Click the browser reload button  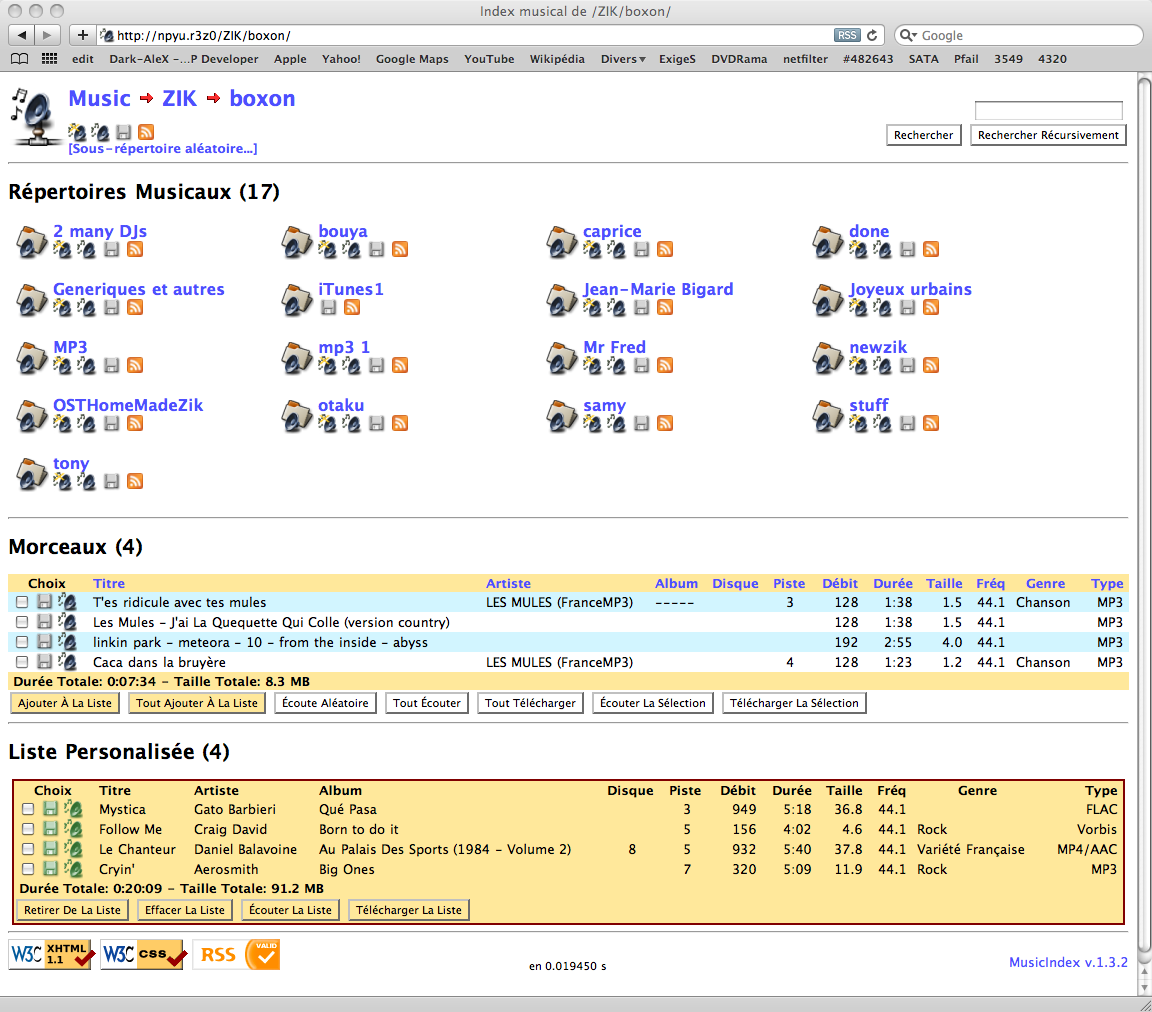pos(872,35)
